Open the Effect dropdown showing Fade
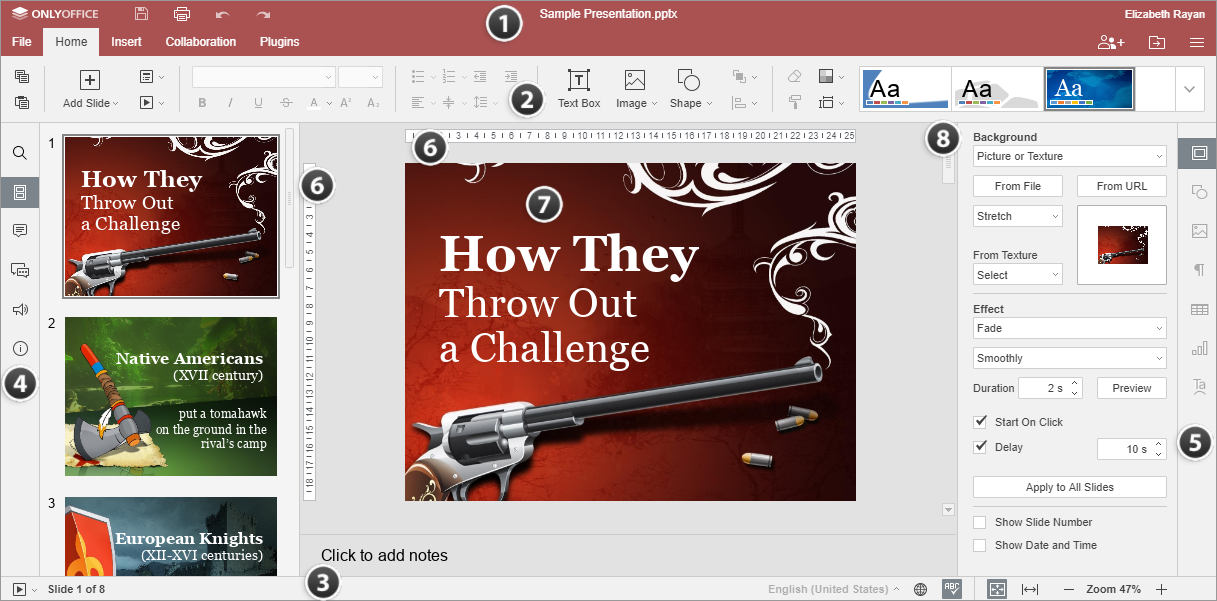1217x601 pixels. pyautogui.click(x=1069, y=328)
